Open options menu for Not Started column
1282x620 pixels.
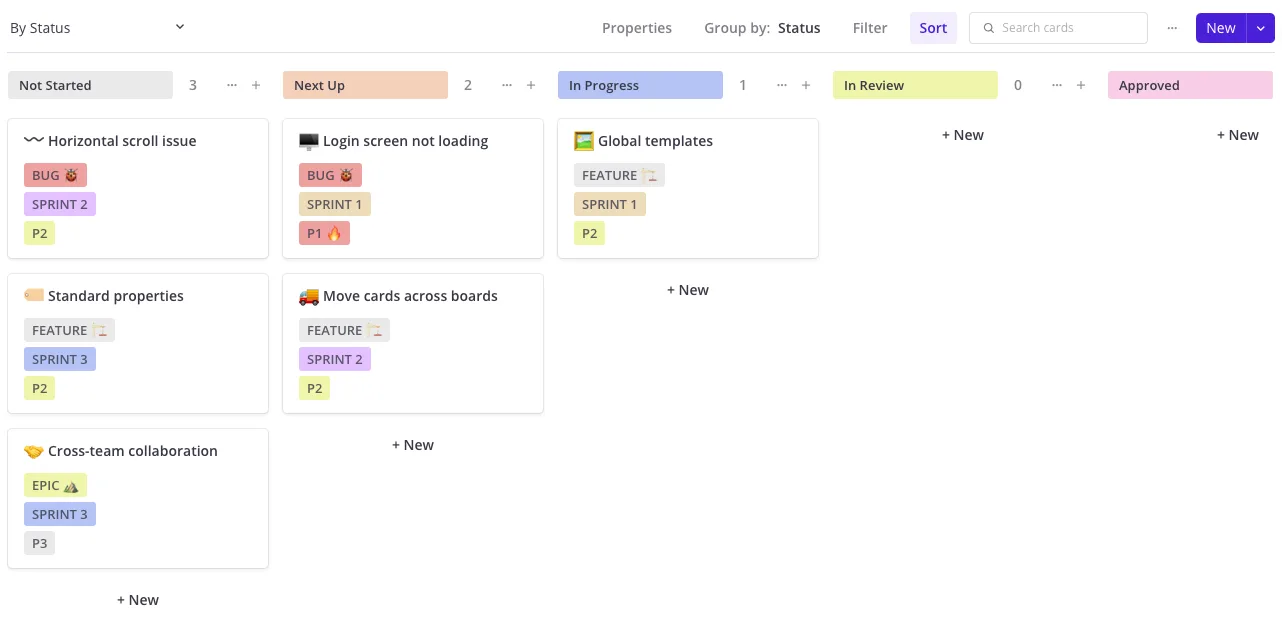[x=232, y=85]
